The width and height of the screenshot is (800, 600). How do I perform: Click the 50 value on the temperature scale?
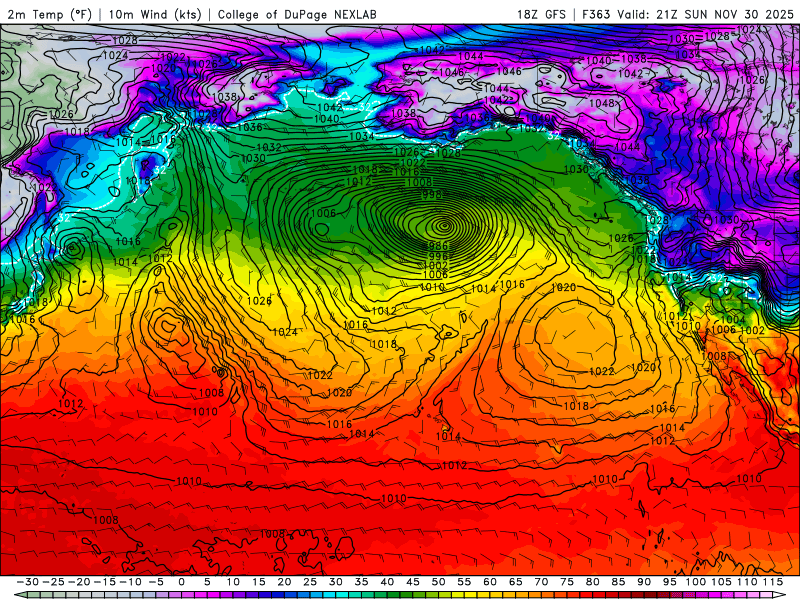[438, 582]
